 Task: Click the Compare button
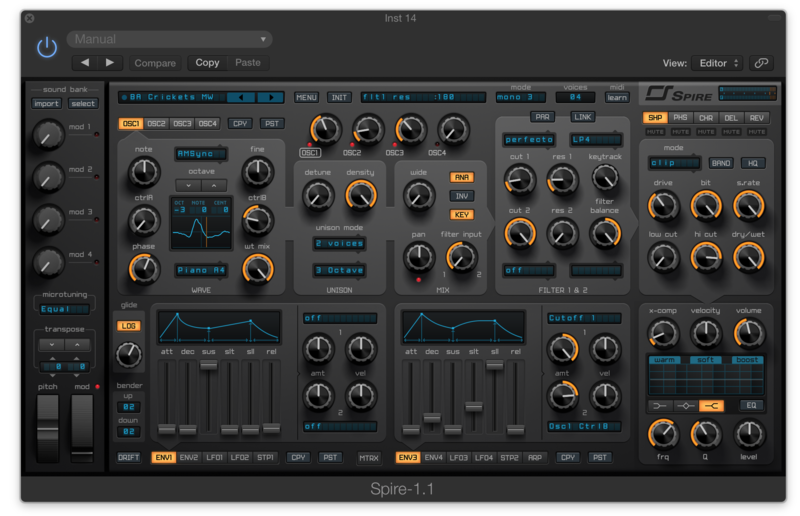tap(155, 63)
